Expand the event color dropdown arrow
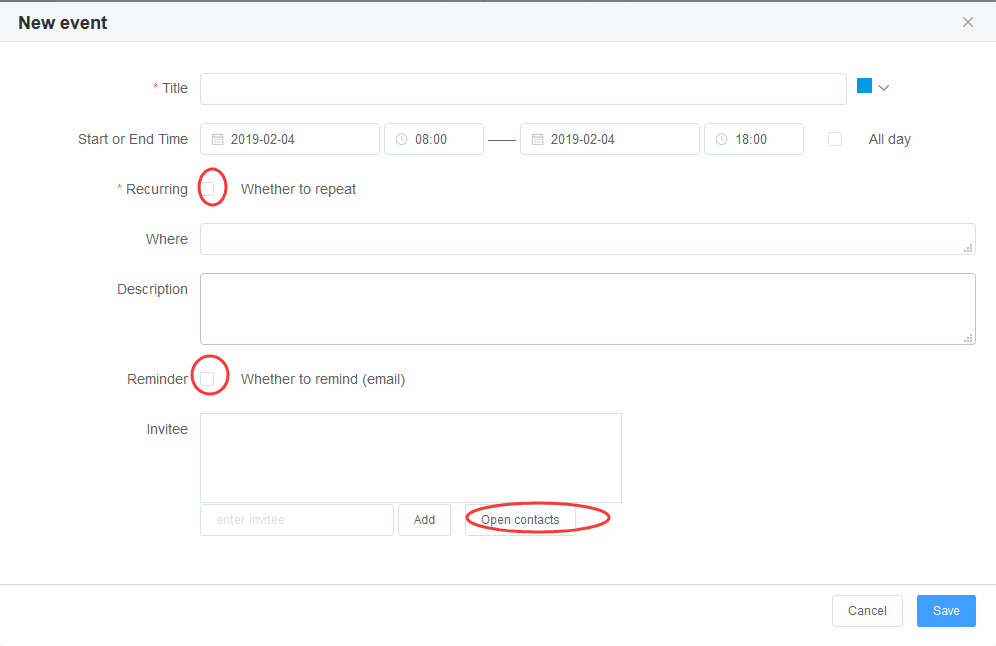Viewport: 996px width, 646px height. tap(884, 88)
